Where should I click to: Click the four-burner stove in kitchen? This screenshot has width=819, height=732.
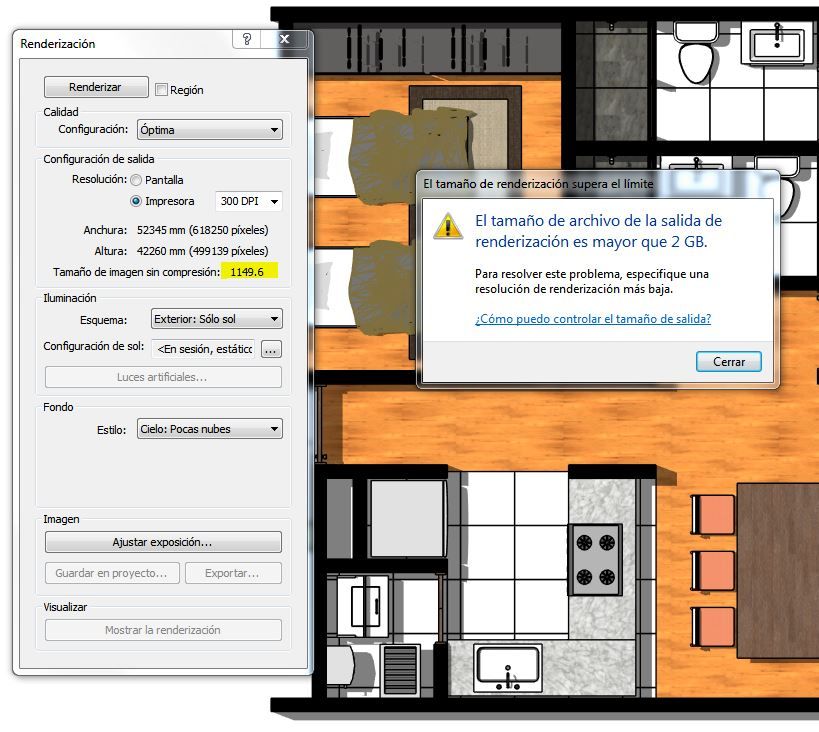click(x=595, y=560)
